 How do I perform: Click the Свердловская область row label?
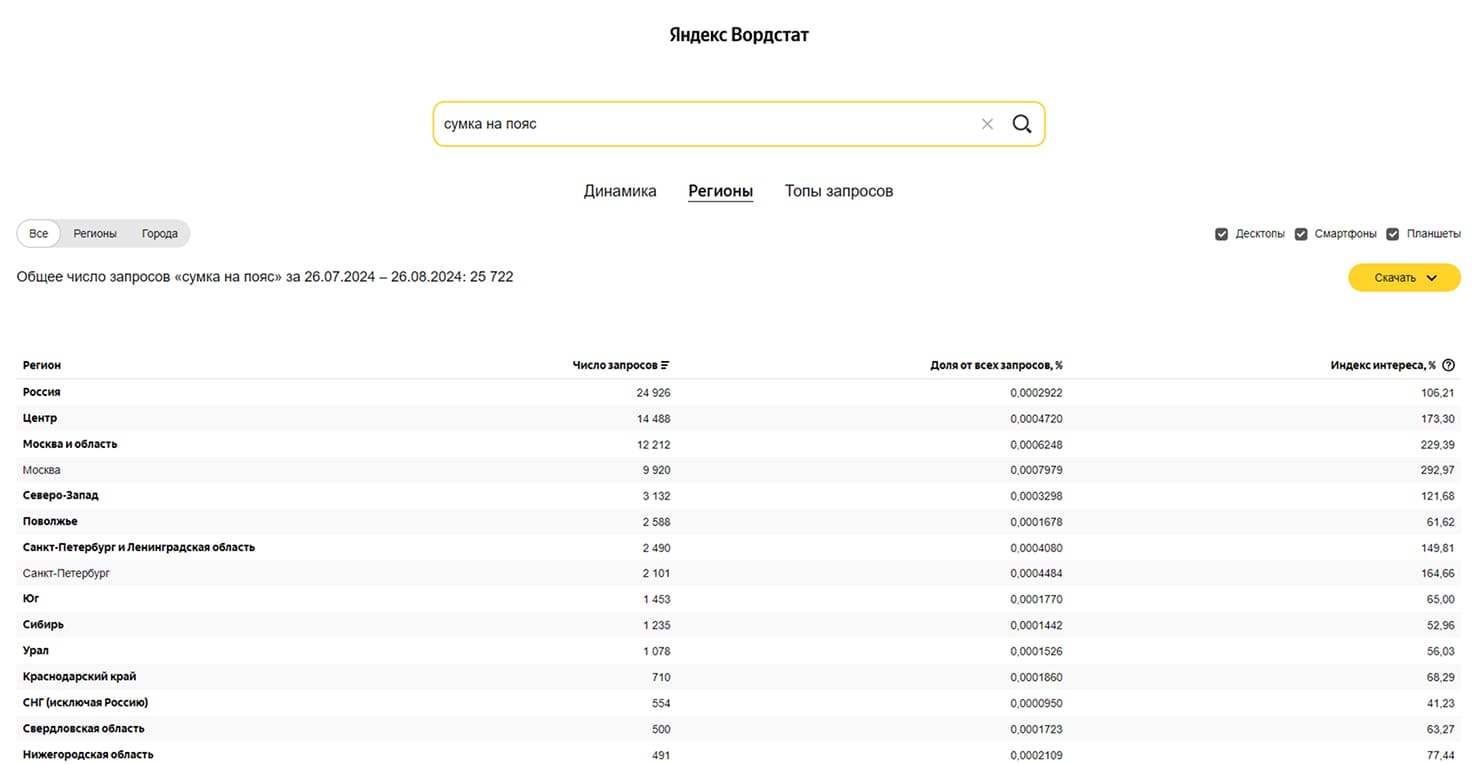pyautogui.click(x=84, y=729)
